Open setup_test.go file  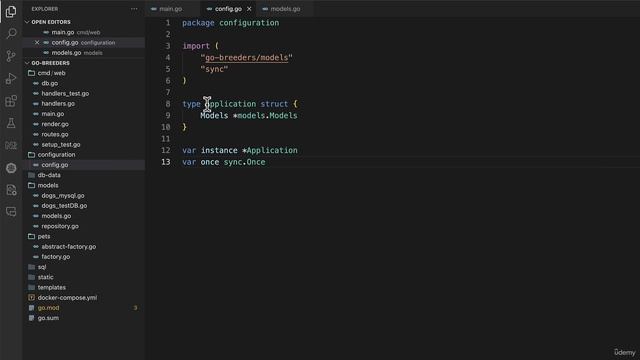(x=60, y=144)
